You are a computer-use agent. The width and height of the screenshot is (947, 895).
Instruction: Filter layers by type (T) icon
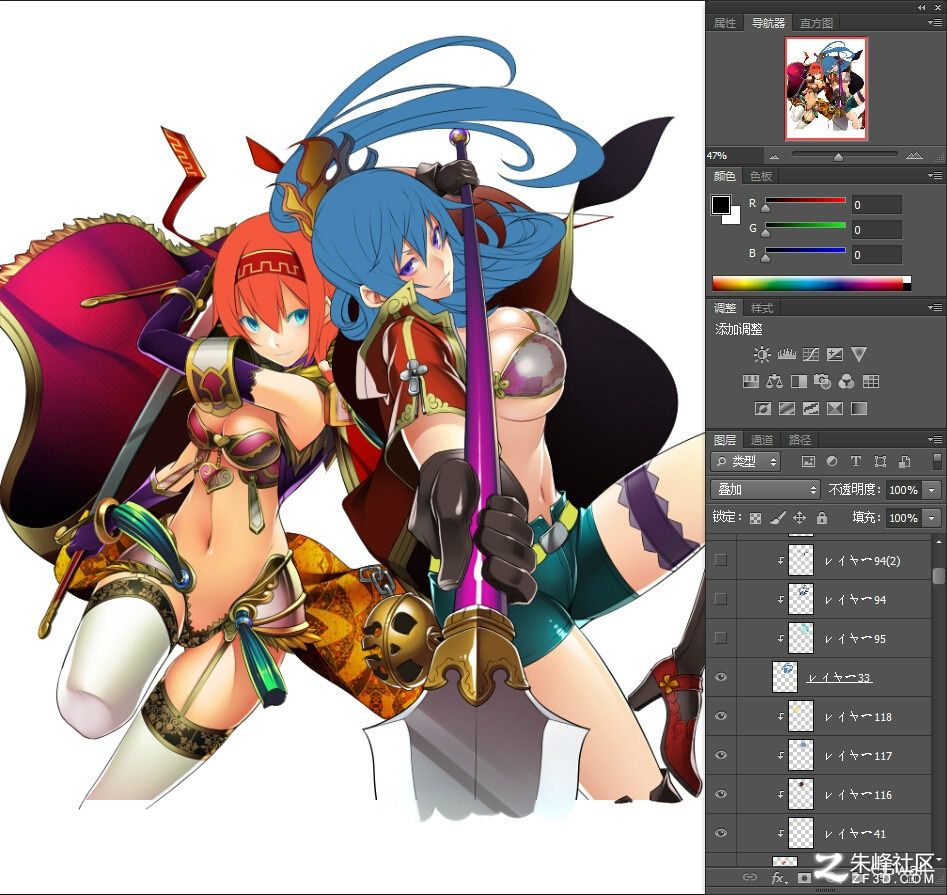[x=856, y=462]
